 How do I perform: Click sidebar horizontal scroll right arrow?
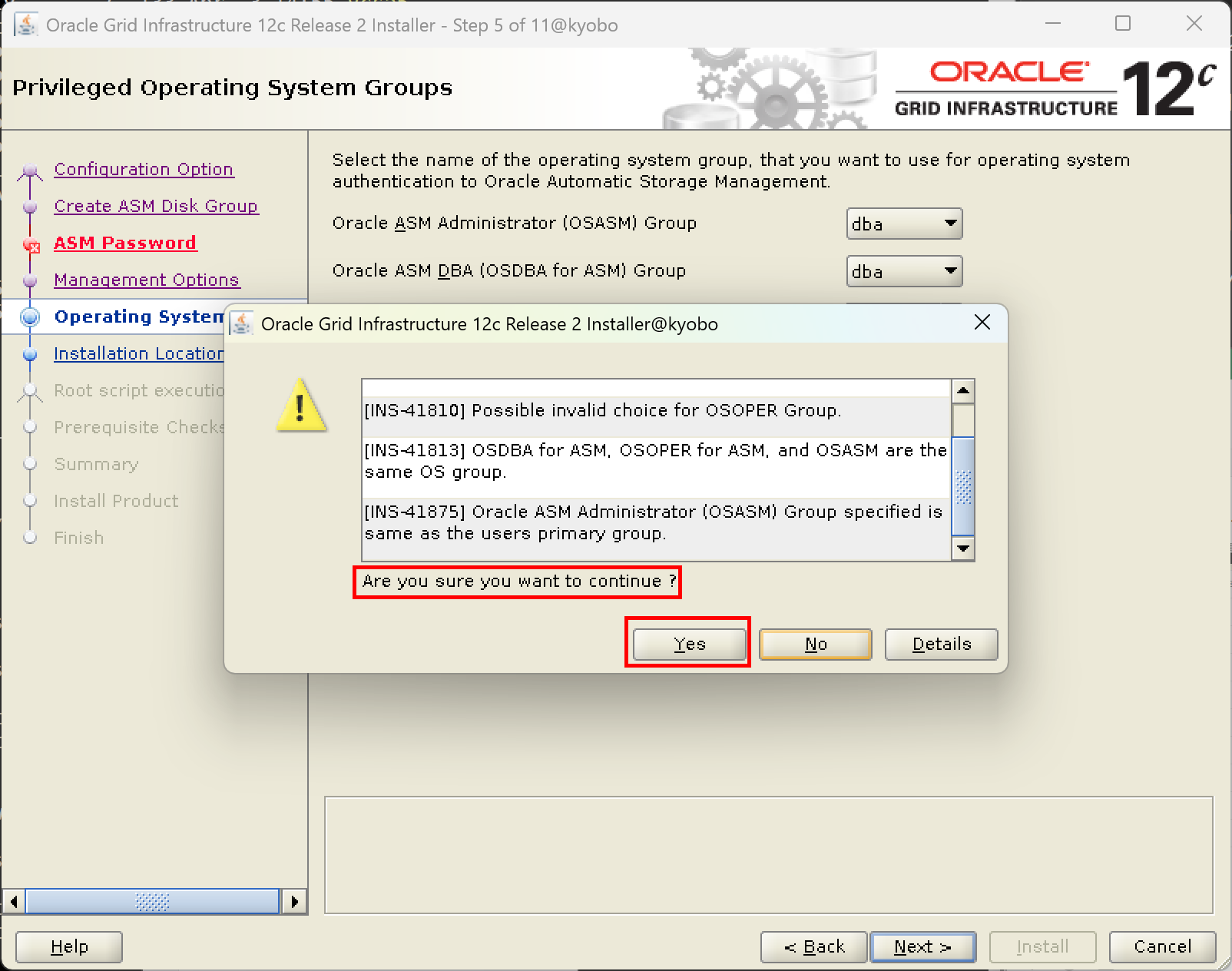[293, 901]
